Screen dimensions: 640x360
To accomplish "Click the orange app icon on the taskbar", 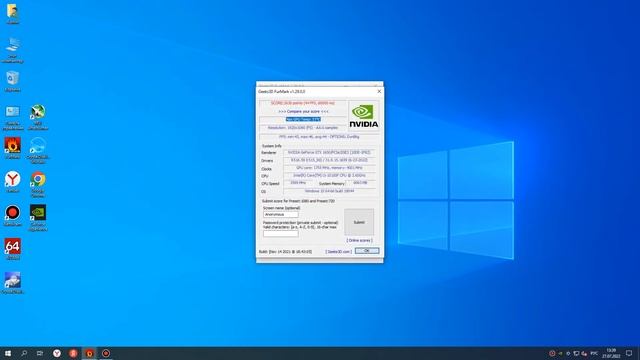I will (73, 353).
